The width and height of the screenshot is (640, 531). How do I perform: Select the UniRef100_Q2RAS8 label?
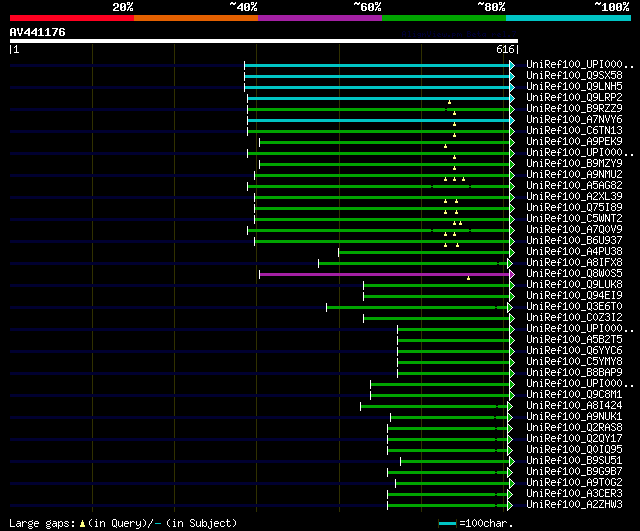click(x=574, y=428)
